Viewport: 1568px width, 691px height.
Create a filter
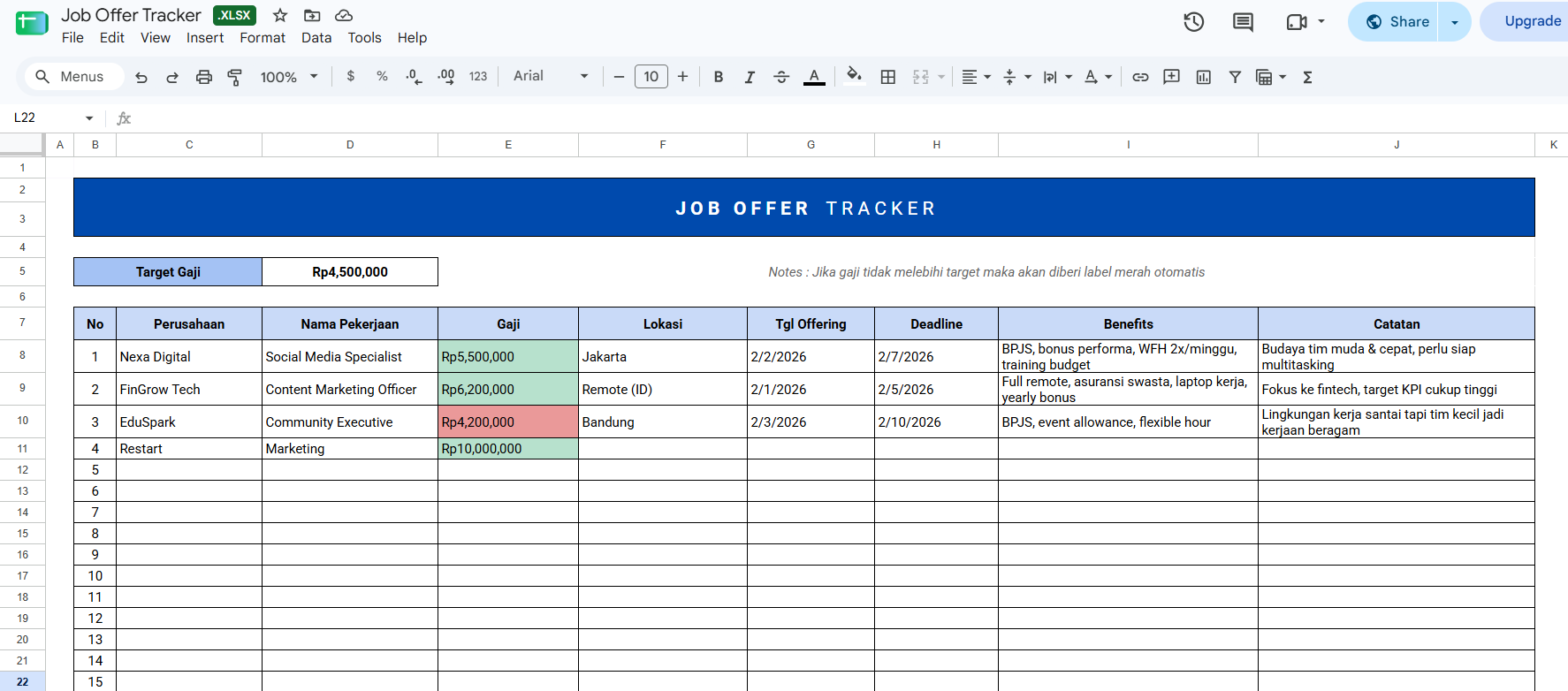[x=1235, y=77]
